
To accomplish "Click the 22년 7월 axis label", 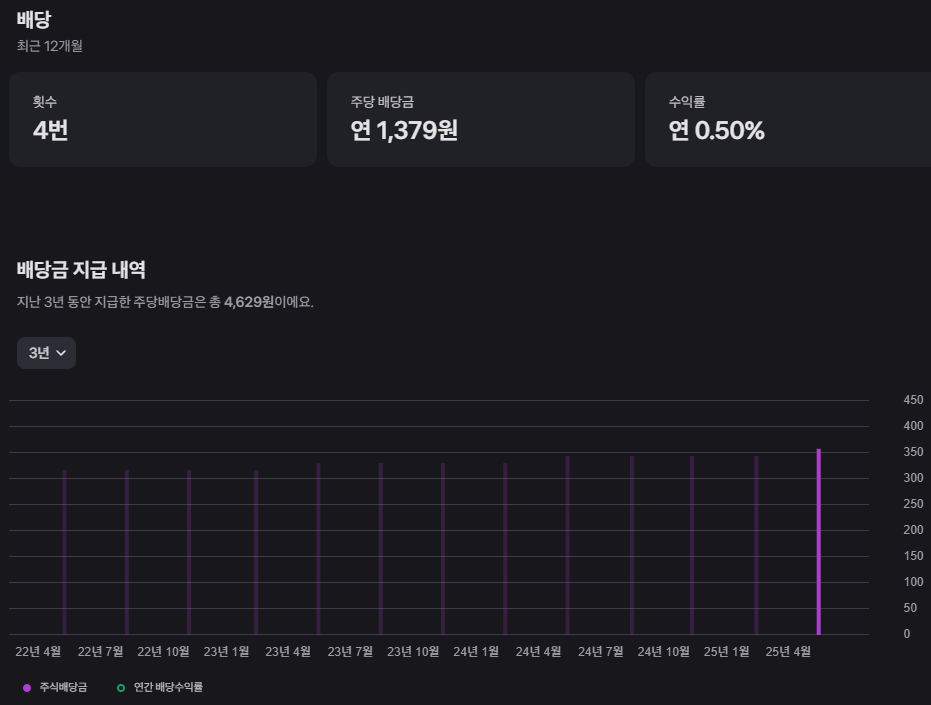I will 100,652.
